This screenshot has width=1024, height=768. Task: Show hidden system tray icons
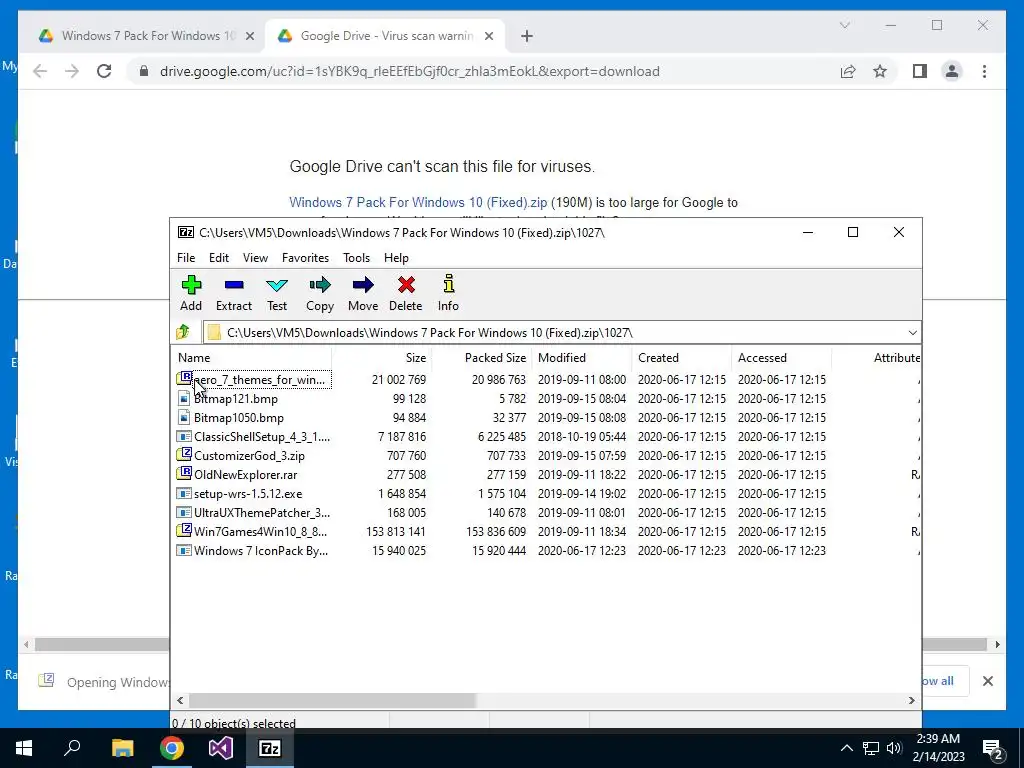click(846, 748)
